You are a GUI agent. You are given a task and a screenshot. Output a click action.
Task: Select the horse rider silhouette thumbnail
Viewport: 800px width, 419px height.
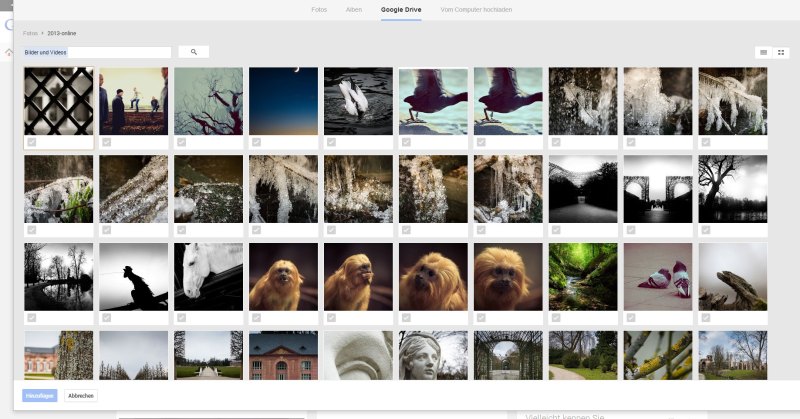[134, 276]
